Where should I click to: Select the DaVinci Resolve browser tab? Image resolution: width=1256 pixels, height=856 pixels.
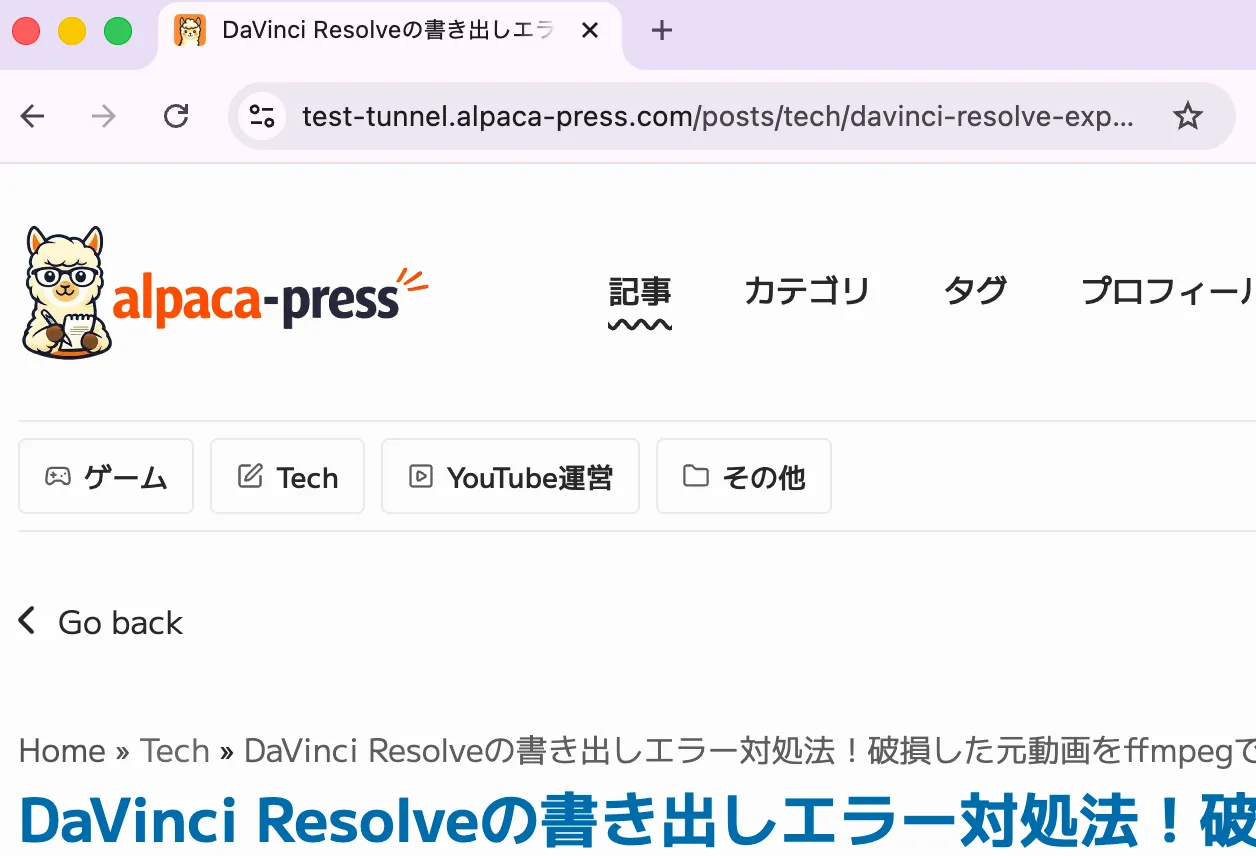(x=390, y=33)
